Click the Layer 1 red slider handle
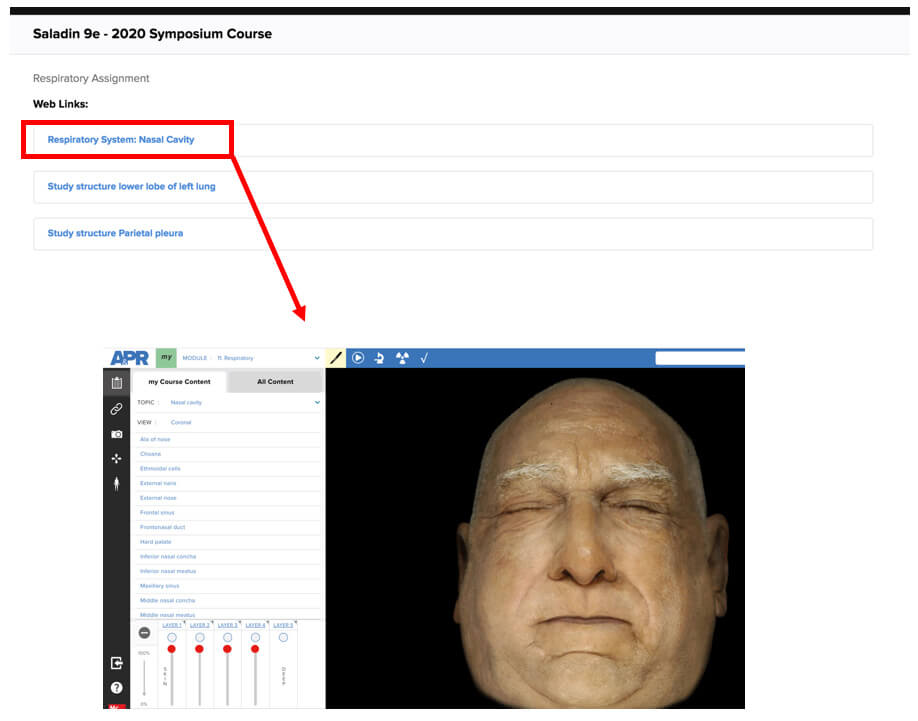The image size is (918, 721). click(x=172, y=649)
